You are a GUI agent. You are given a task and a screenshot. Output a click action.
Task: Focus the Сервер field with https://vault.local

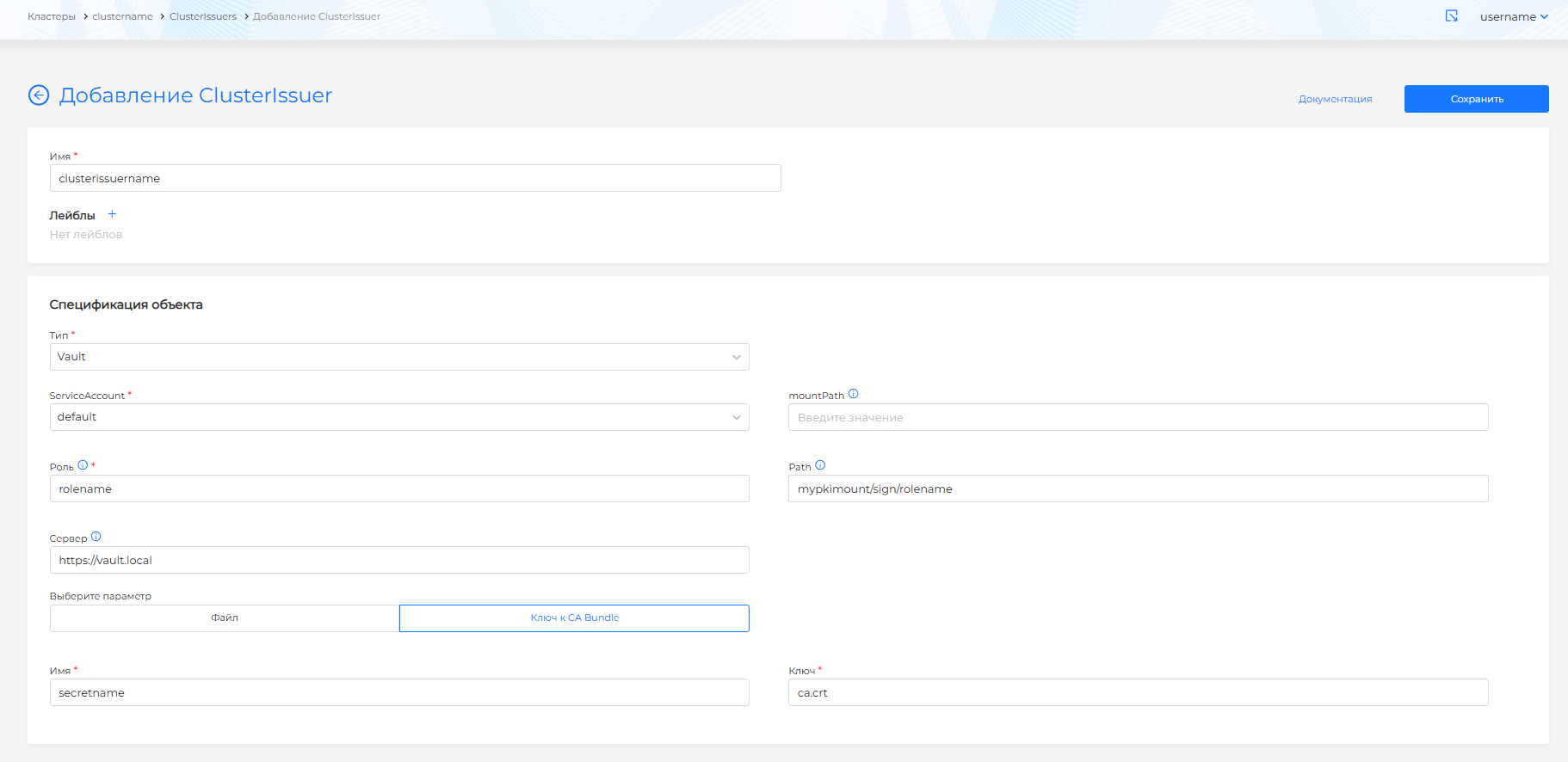(399, 560)
